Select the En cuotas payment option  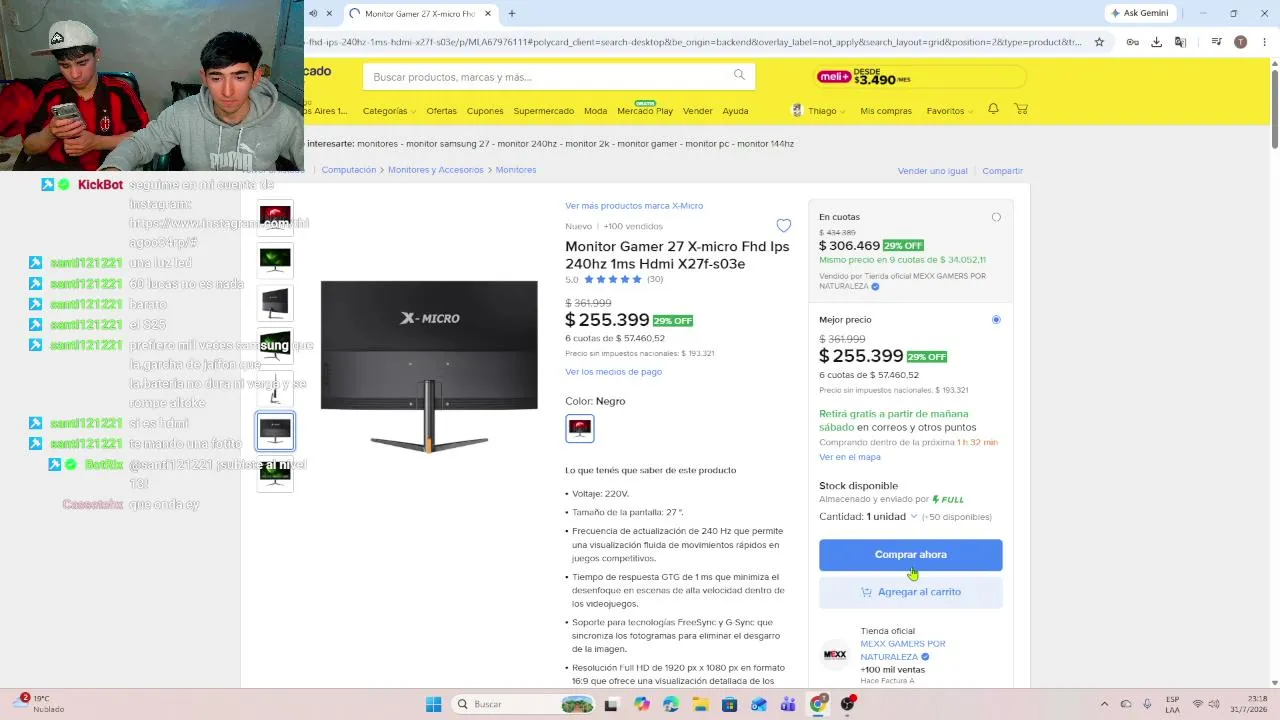(996, 217)
